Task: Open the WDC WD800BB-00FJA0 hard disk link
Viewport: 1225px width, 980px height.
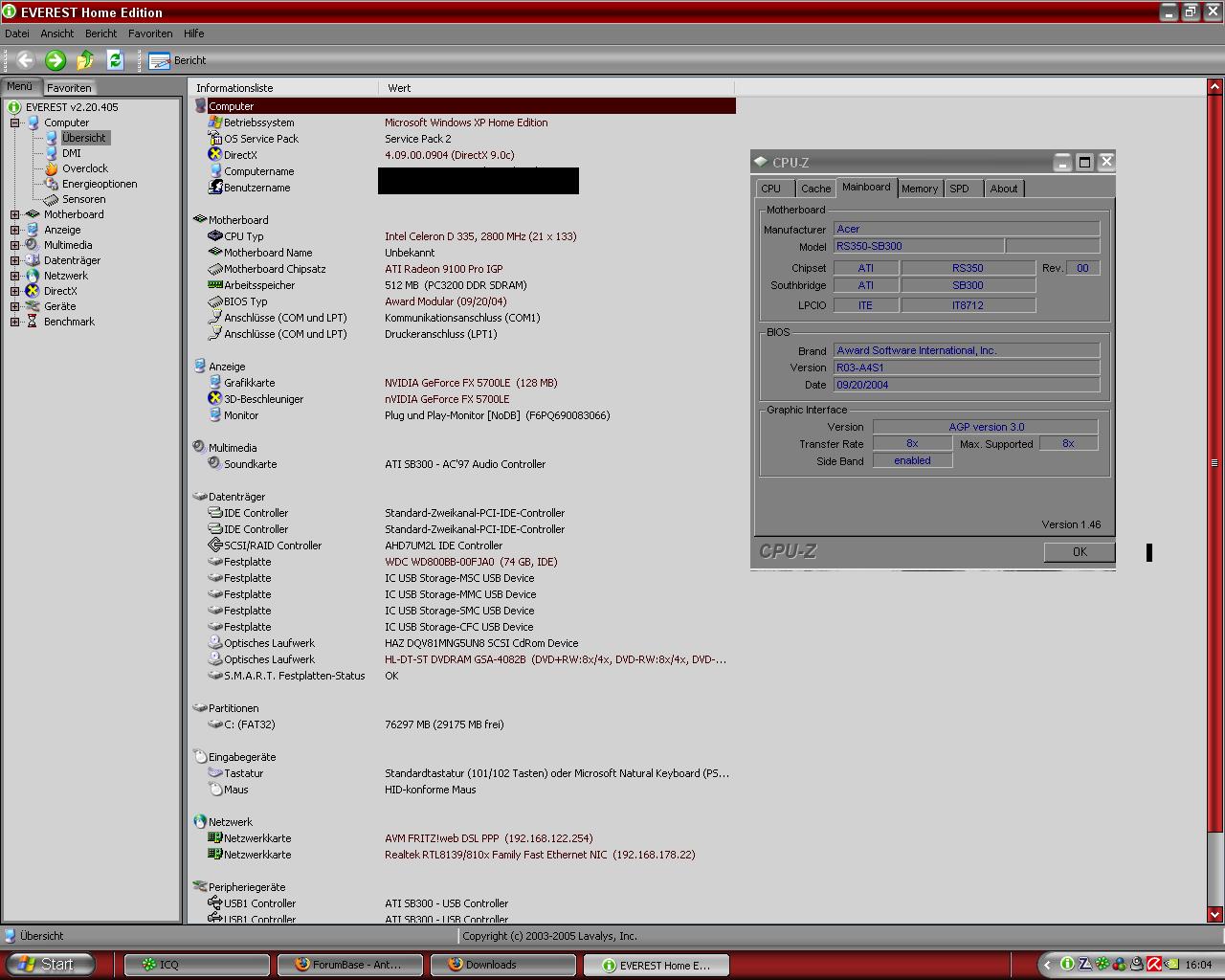Action: click(x=471, y=562)
